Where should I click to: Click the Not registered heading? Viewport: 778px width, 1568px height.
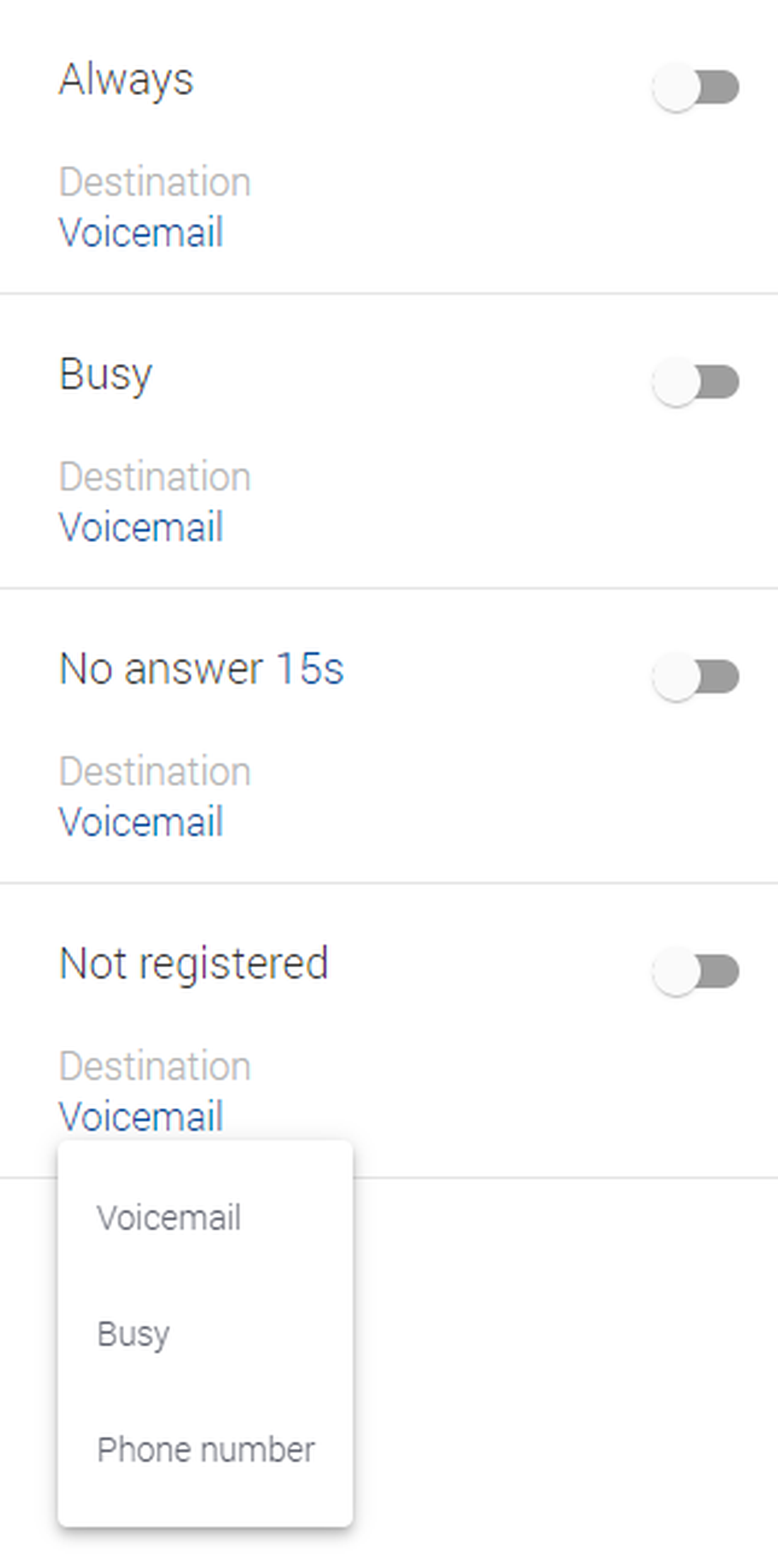click(194, 964)
